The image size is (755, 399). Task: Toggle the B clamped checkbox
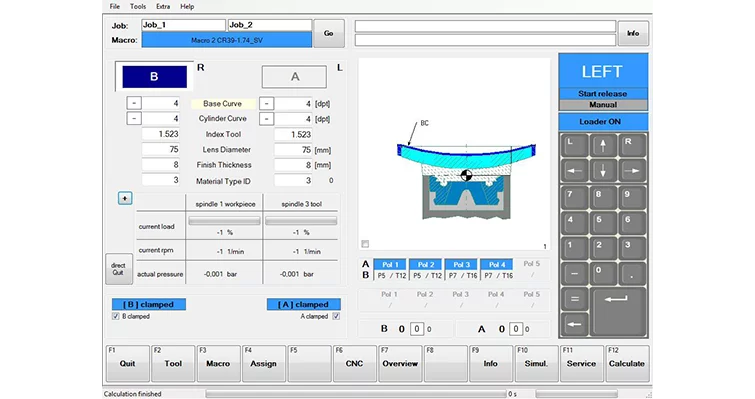116,316
